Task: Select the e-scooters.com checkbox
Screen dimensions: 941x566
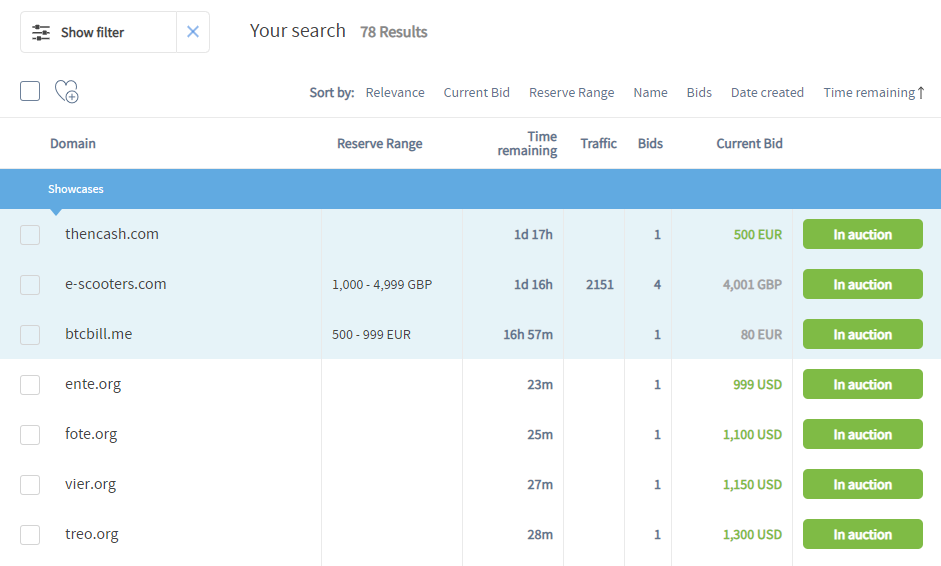Action: pyautogui.click(x=30, y=285)
